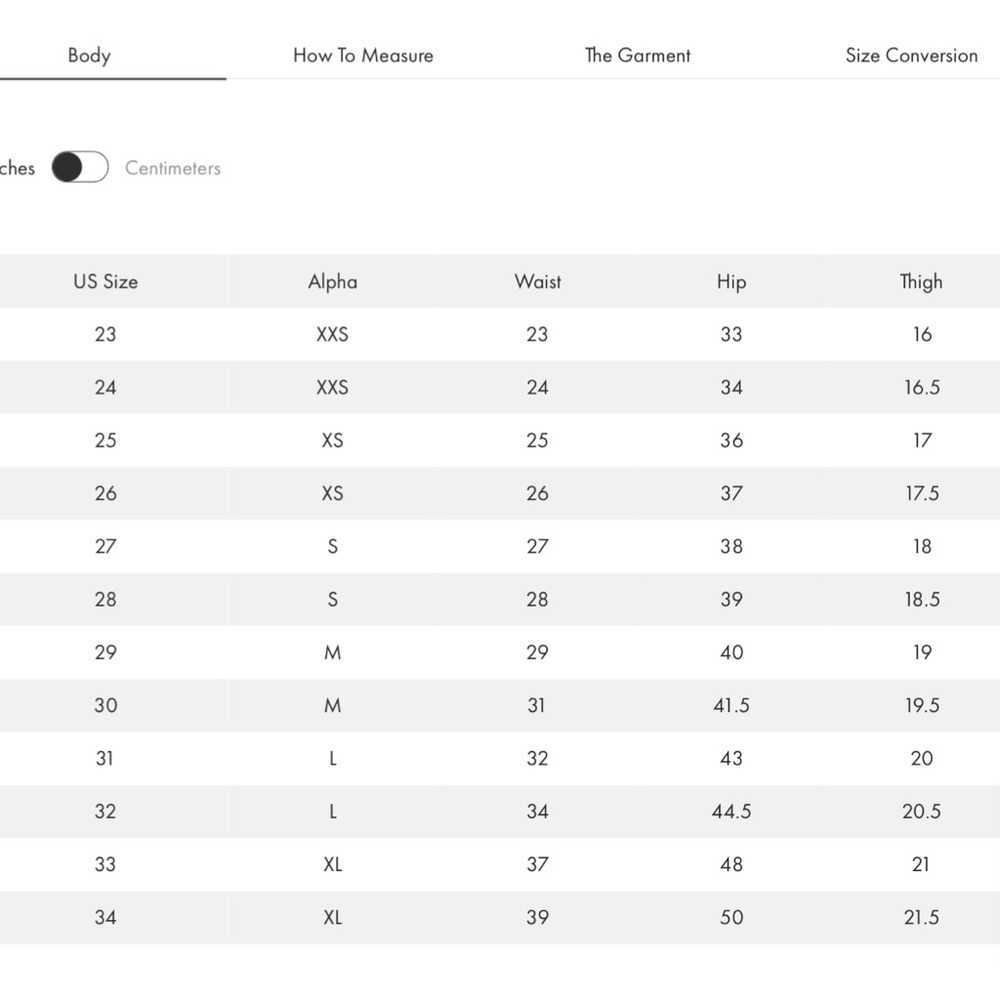The width and height of the screenshot is (1000, 1000).
Task: Click the Thigh column header
Action: [921, 281]
